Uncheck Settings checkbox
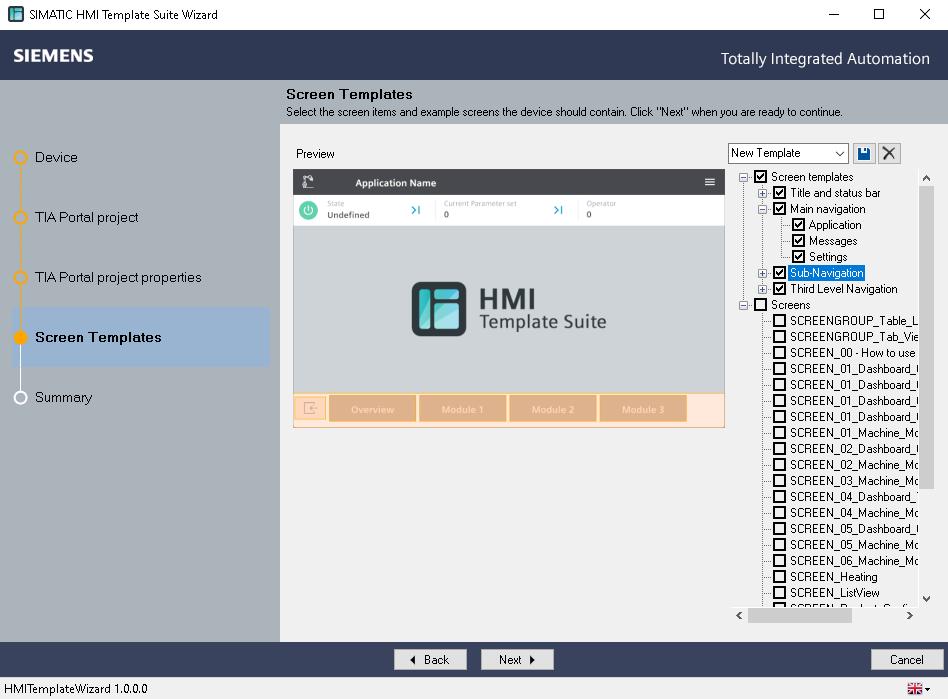Image resolution: width=948 pixels, height=699 pixels. [x=799, y=257]
